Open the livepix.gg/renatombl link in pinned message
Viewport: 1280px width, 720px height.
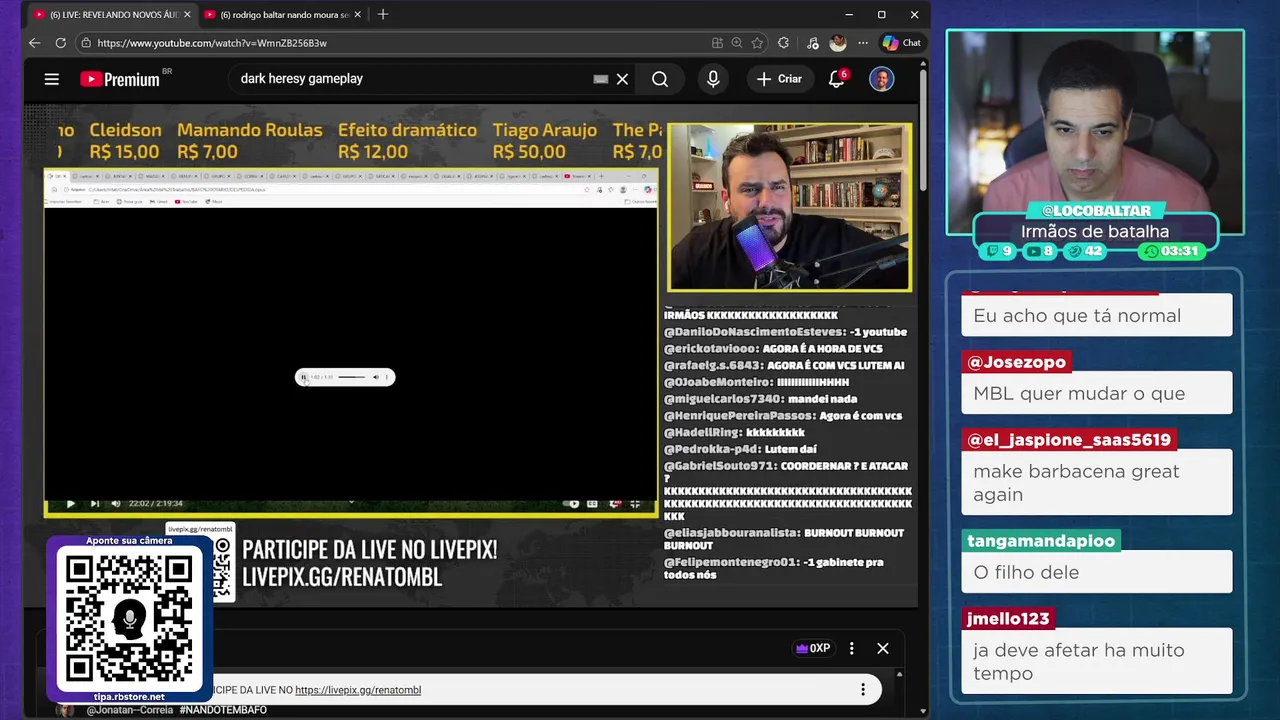358,690
